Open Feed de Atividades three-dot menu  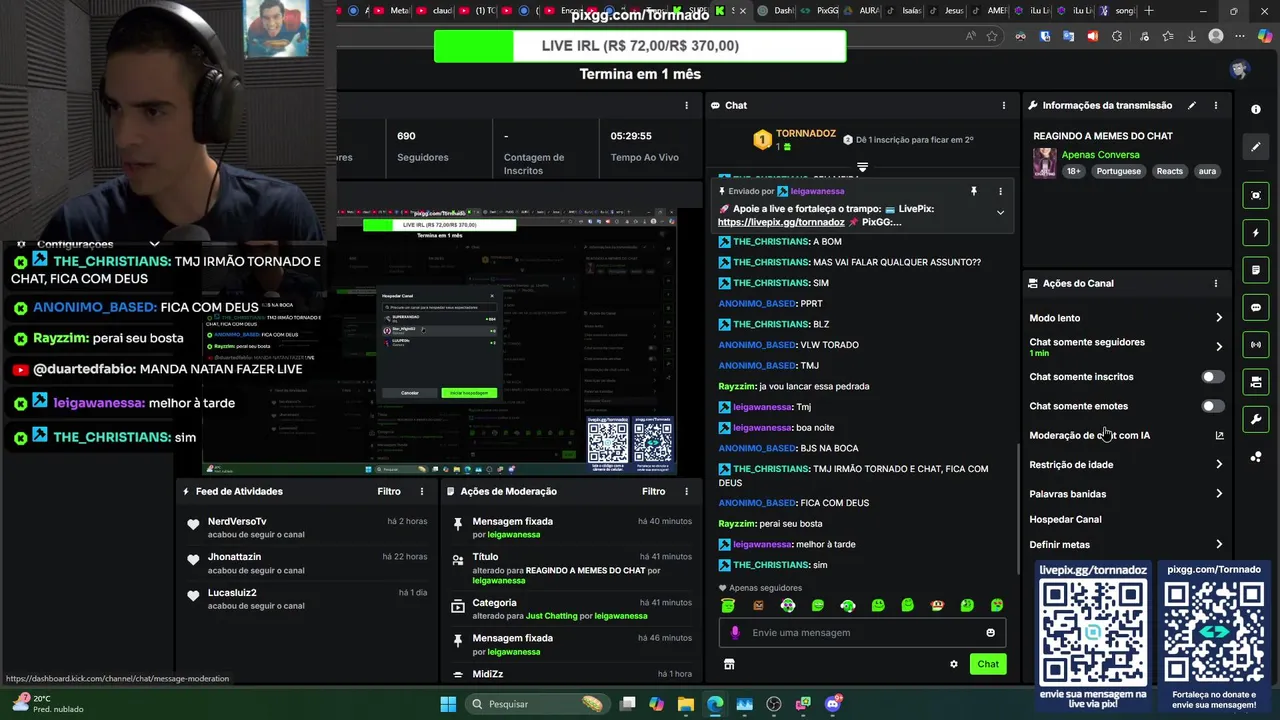point(422,491)
